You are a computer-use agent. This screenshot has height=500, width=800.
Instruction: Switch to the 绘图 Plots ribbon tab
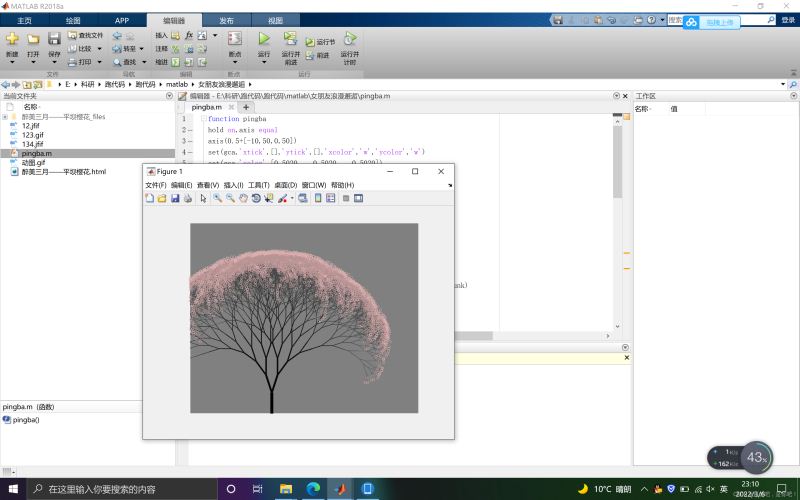(73, 20)
